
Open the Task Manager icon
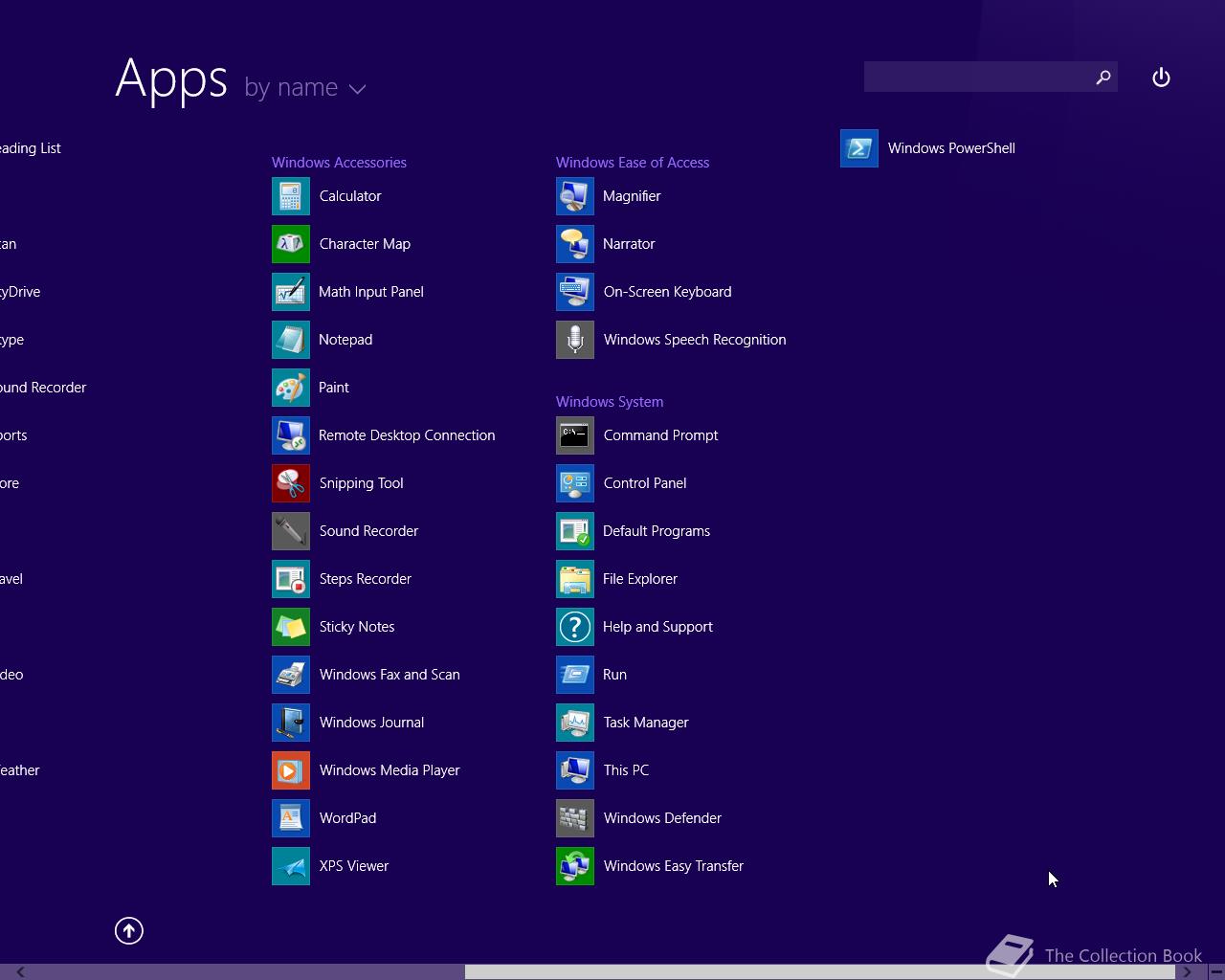[x=575, y=723]
